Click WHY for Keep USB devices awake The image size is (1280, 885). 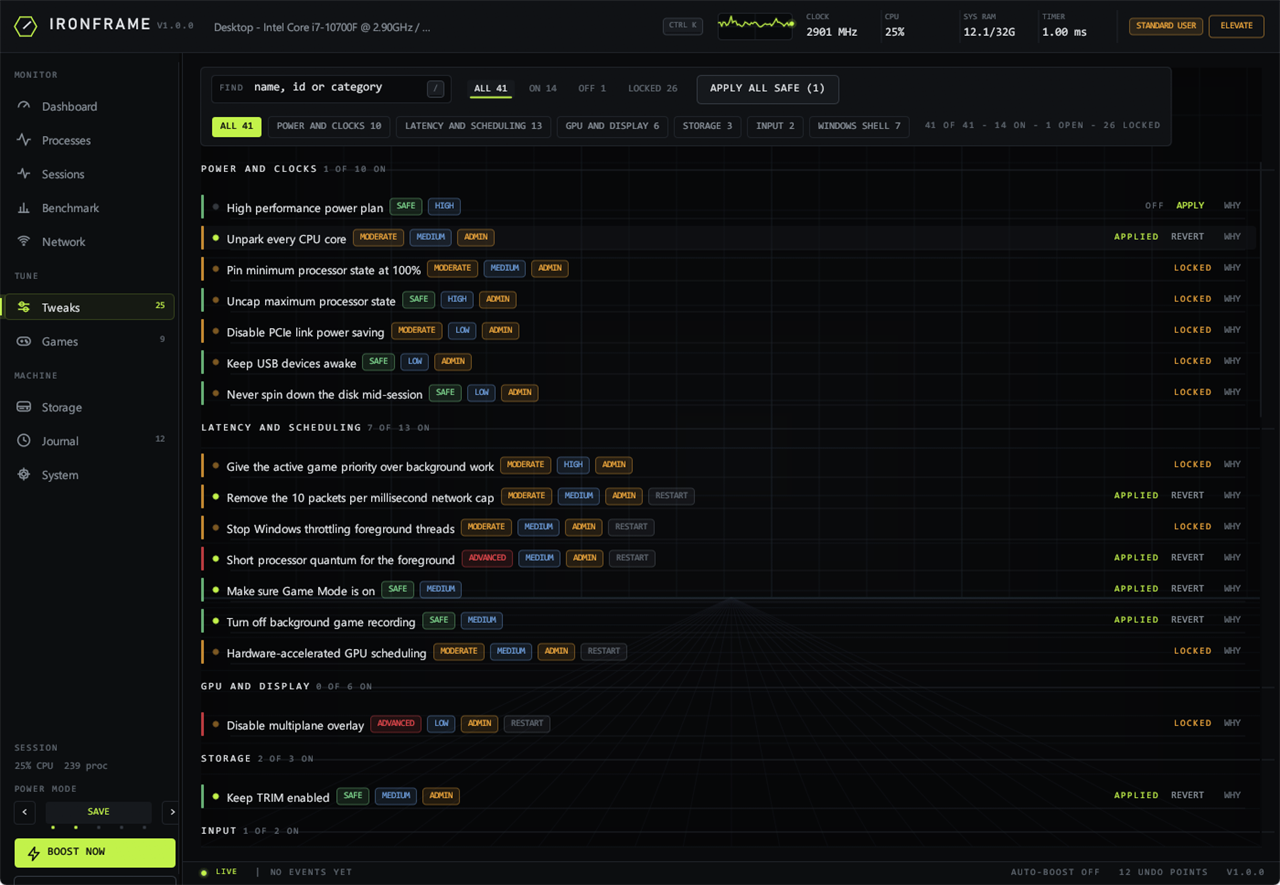pos(1232,361)
